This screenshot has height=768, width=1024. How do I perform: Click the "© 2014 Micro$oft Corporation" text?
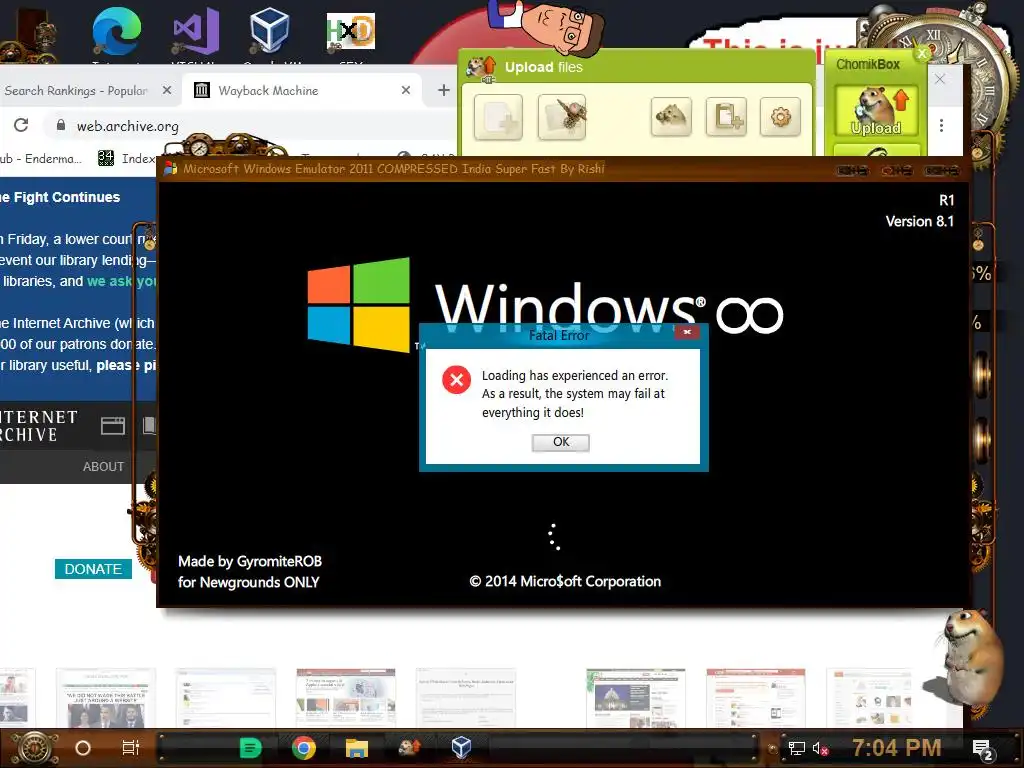565,581
